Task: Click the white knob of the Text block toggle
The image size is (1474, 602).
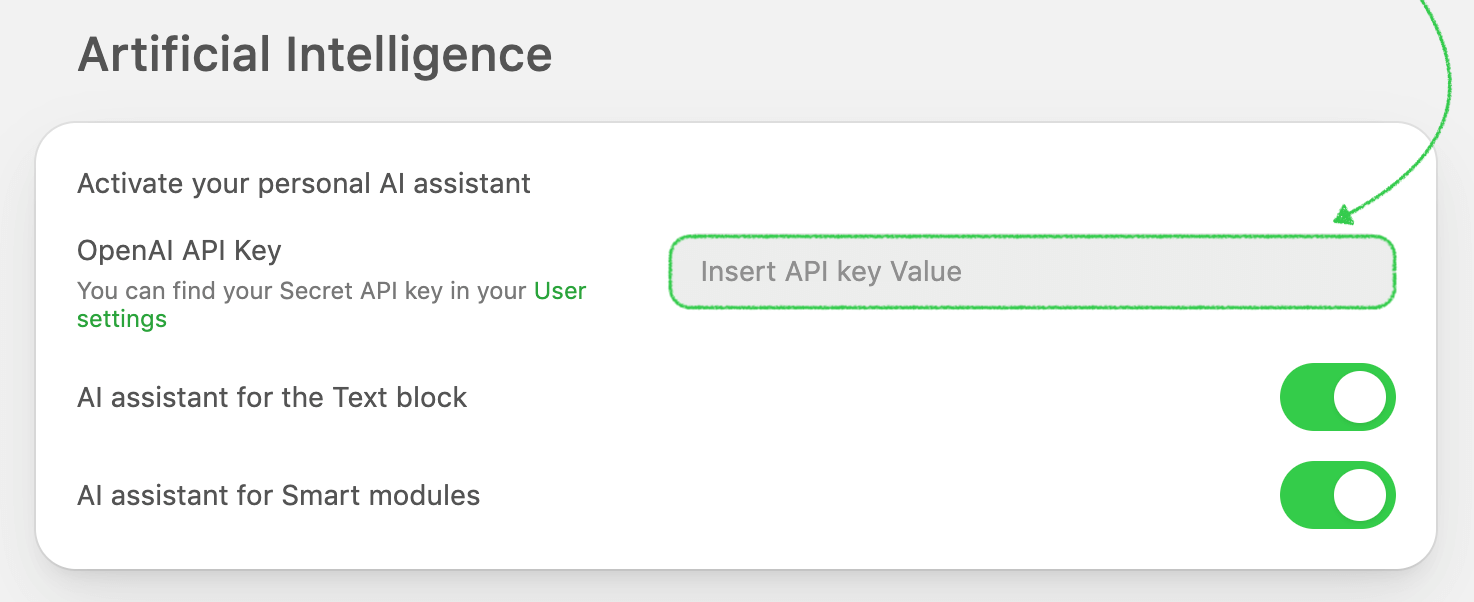Action: click(x=1360, y=397)
